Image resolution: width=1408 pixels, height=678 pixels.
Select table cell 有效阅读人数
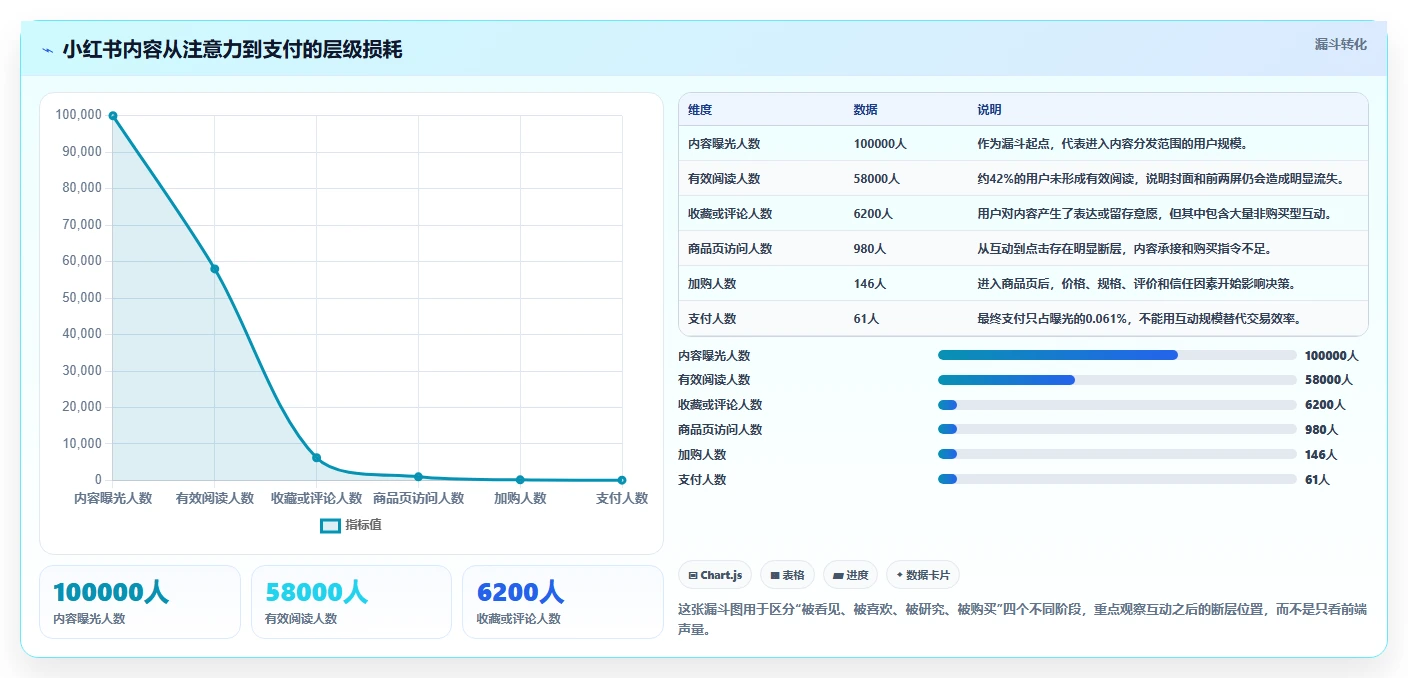(x=724, y=179)
